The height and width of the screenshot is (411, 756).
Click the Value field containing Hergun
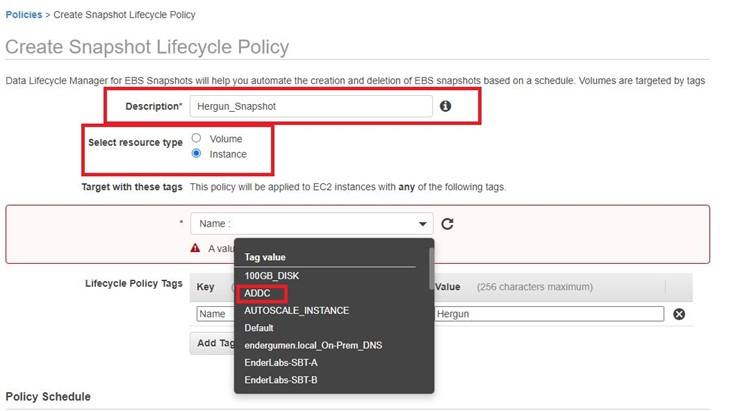pos(549,314)
